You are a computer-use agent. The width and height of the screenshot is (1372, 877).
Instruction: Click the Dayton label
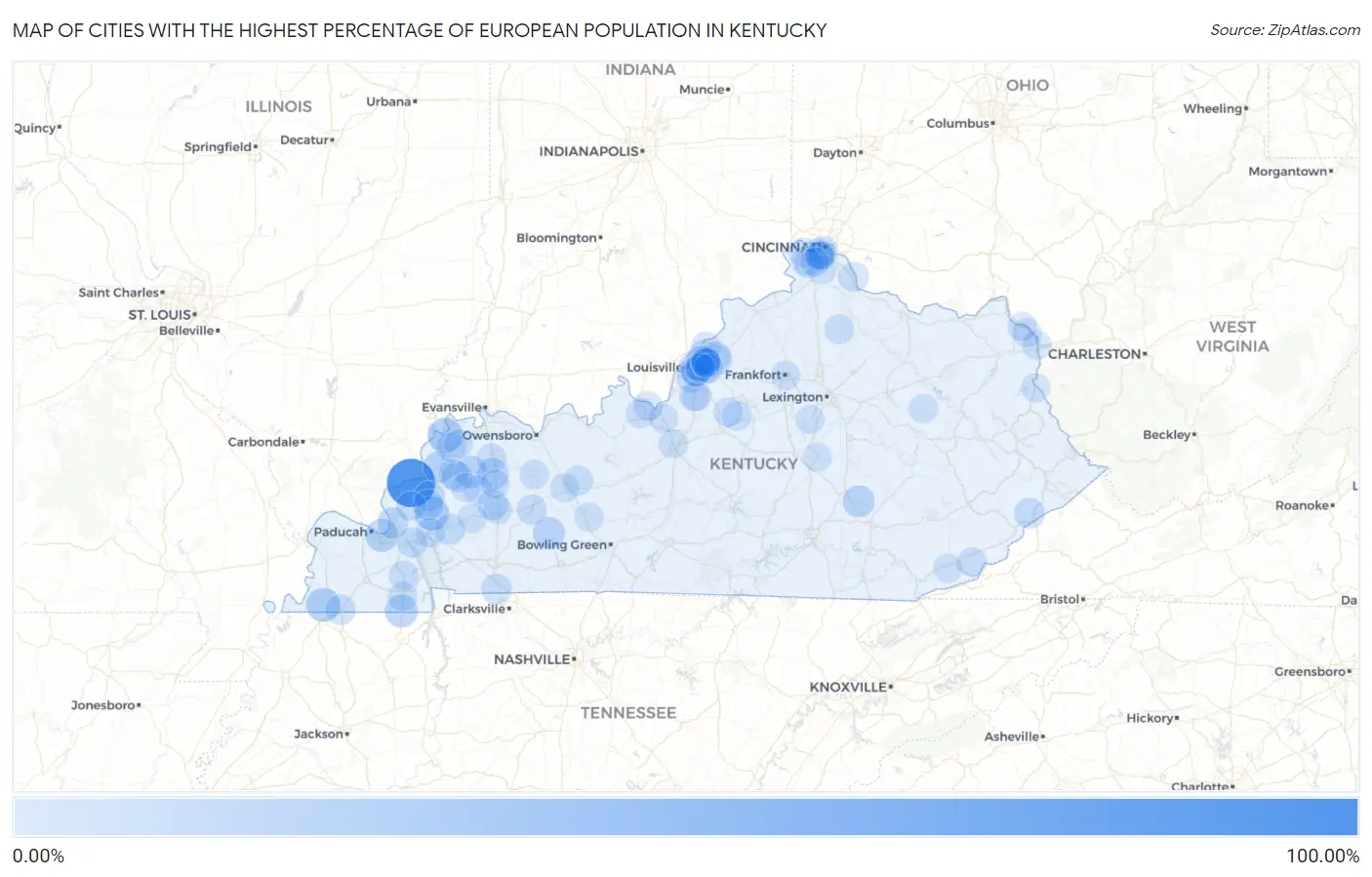click(x=835, y=153)
